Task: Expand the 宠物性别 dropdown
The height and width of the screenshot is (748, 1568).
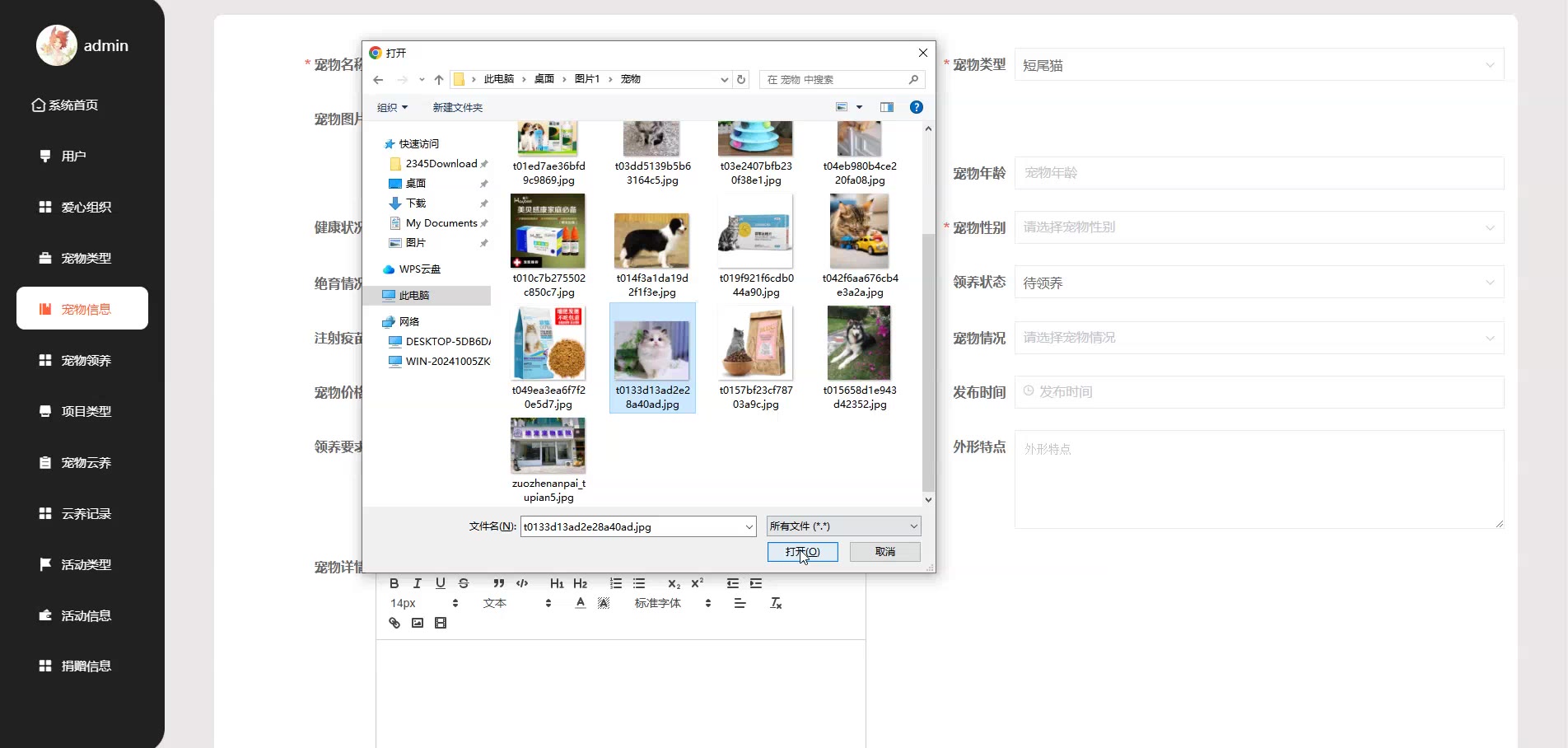Action: pos(1258,227)
